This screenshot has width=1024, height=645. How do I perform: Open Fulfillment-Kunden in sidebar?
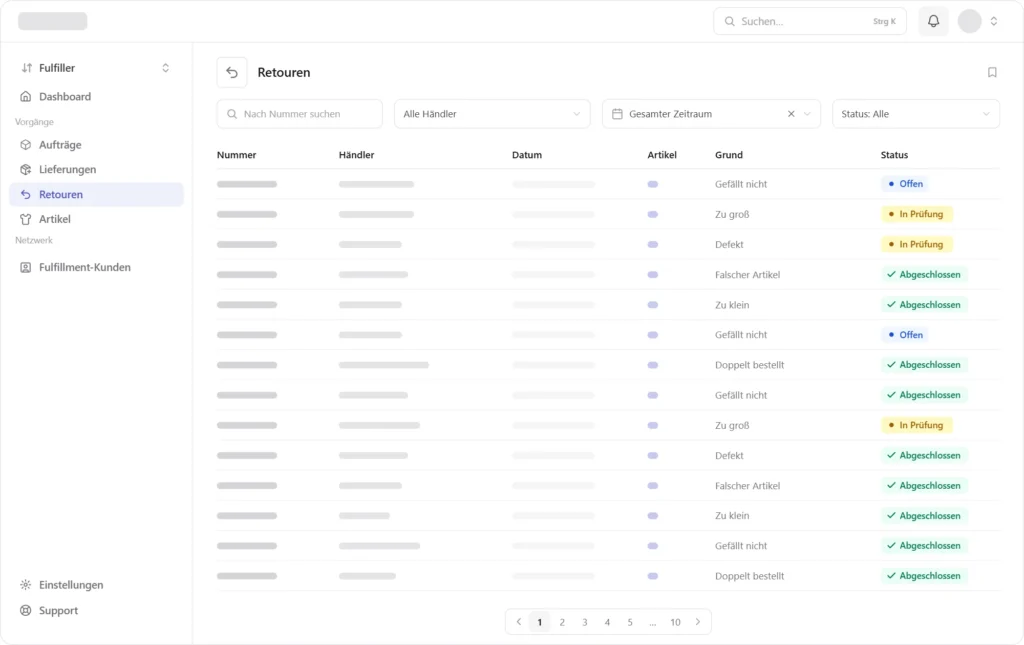coord(96,268)
